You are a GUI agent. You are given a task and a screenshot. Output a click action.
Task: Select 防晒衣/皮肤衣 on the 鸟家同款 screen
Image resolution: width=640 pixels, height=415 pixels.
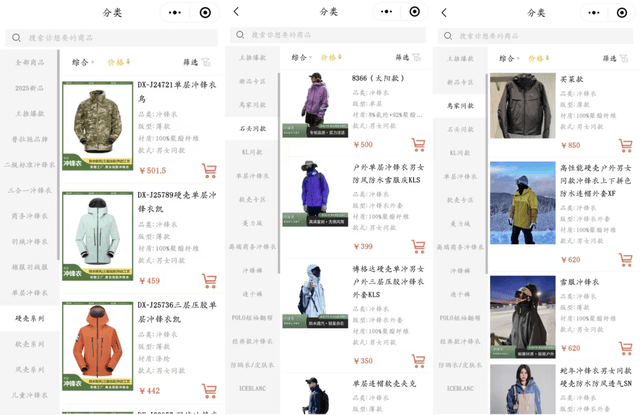460,365
